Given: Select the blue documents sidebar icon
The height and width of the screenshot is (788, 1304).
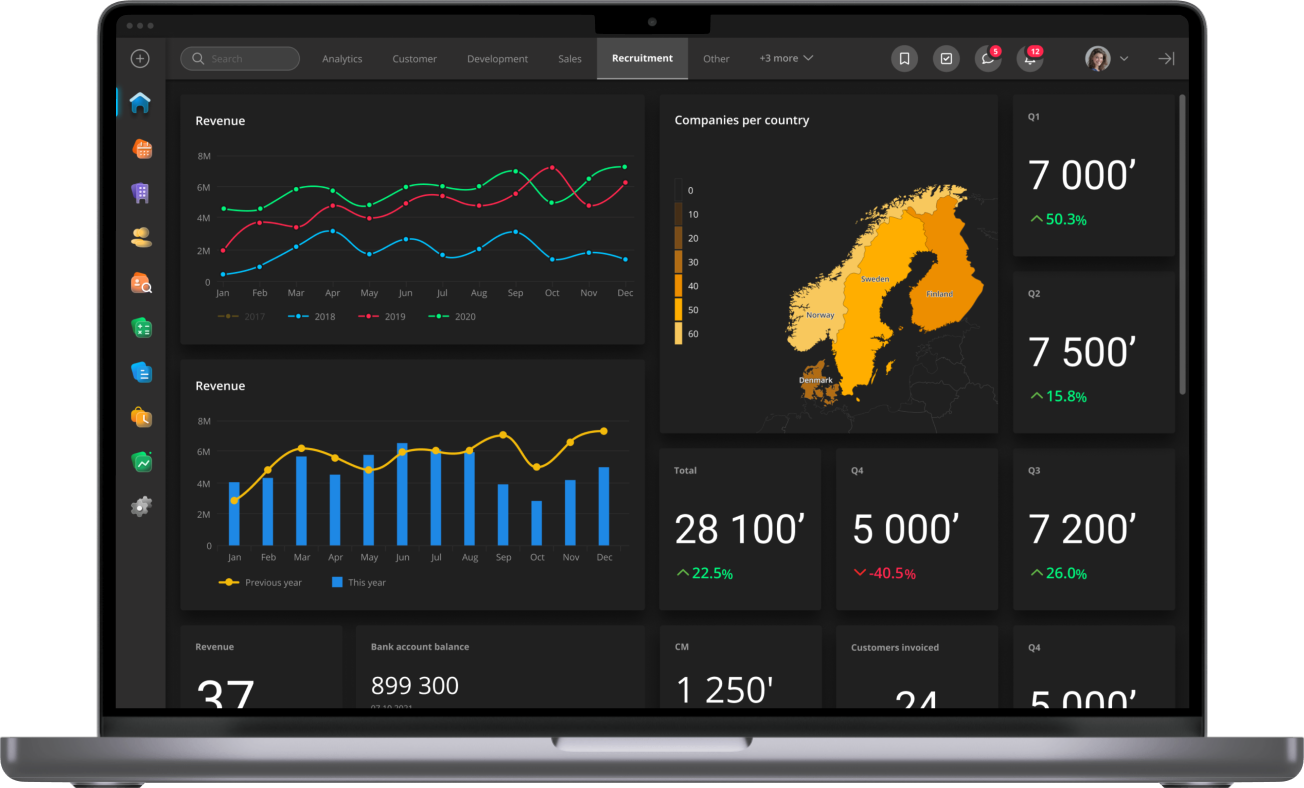Looking at the screenshot, I should (140, 371).
